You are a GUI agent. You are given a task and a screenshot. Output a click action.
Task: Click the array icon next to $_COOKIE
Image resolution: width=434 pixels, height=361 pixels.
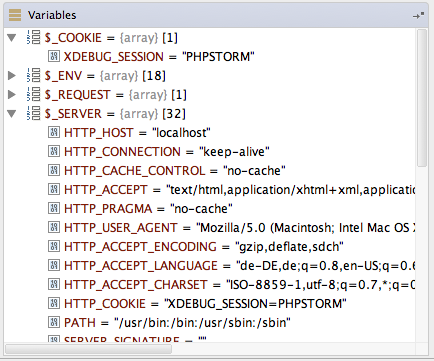[x=33, y=37]
